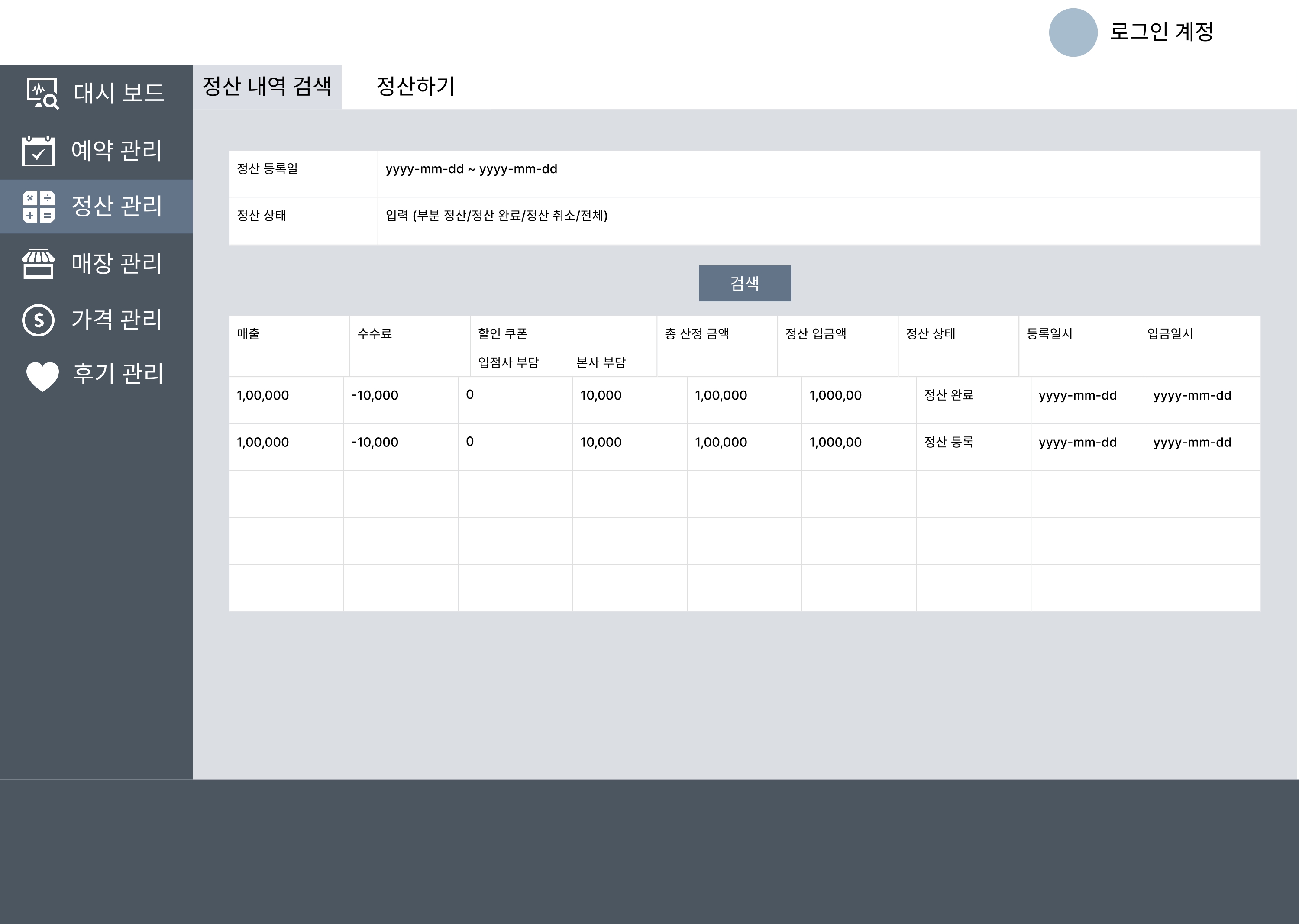The height and width of the screenshot is (924, 1299).
Task: Click the 총 산정 금액 column header
Action: pyautogui.click(x=697, y=334)
